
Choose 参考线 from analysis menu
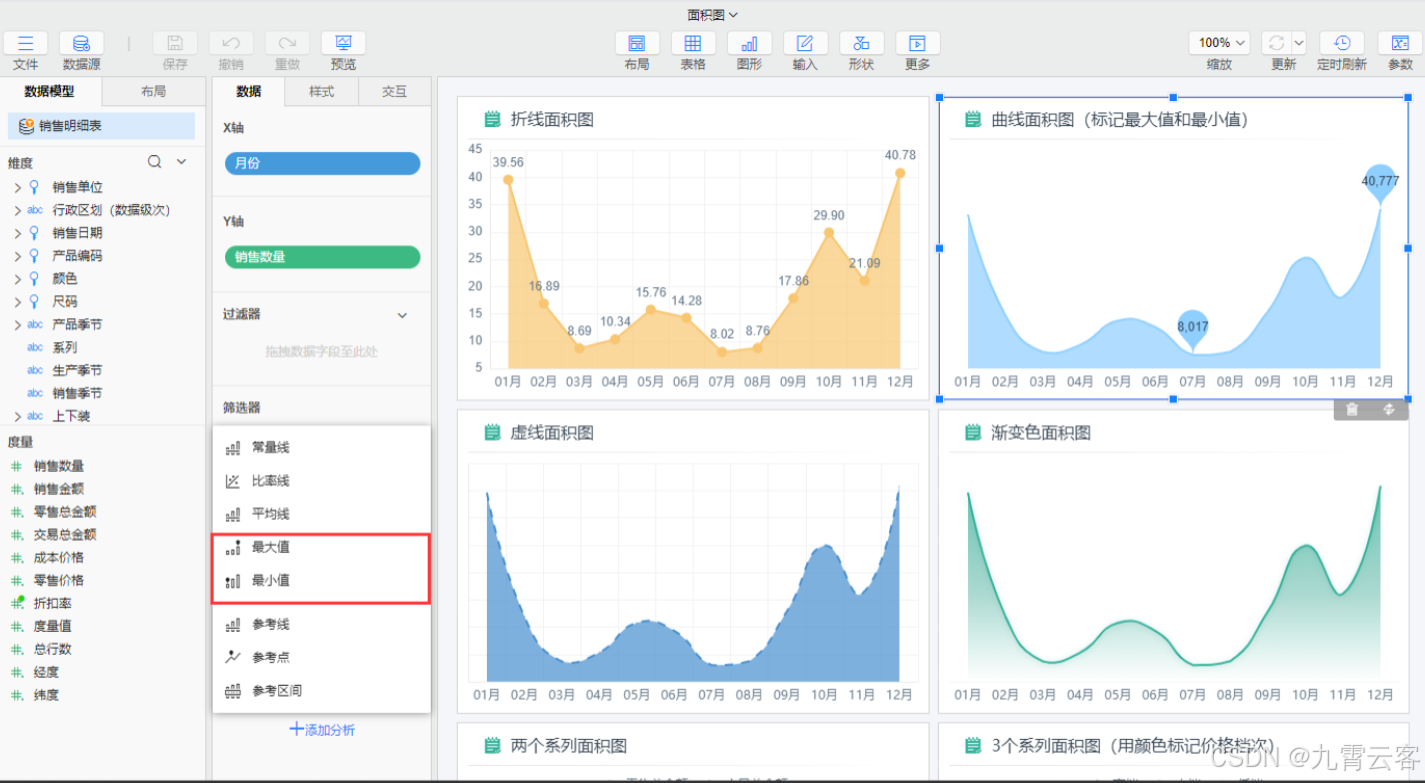(x=321, y=625)
